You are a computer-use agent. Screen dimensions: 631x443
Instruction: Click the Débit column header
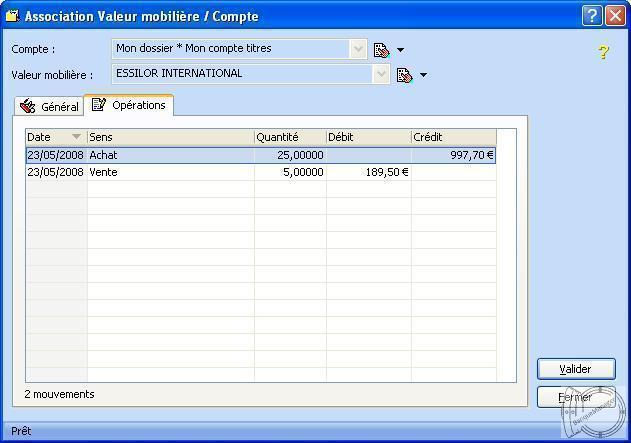[x=367, y=137]
